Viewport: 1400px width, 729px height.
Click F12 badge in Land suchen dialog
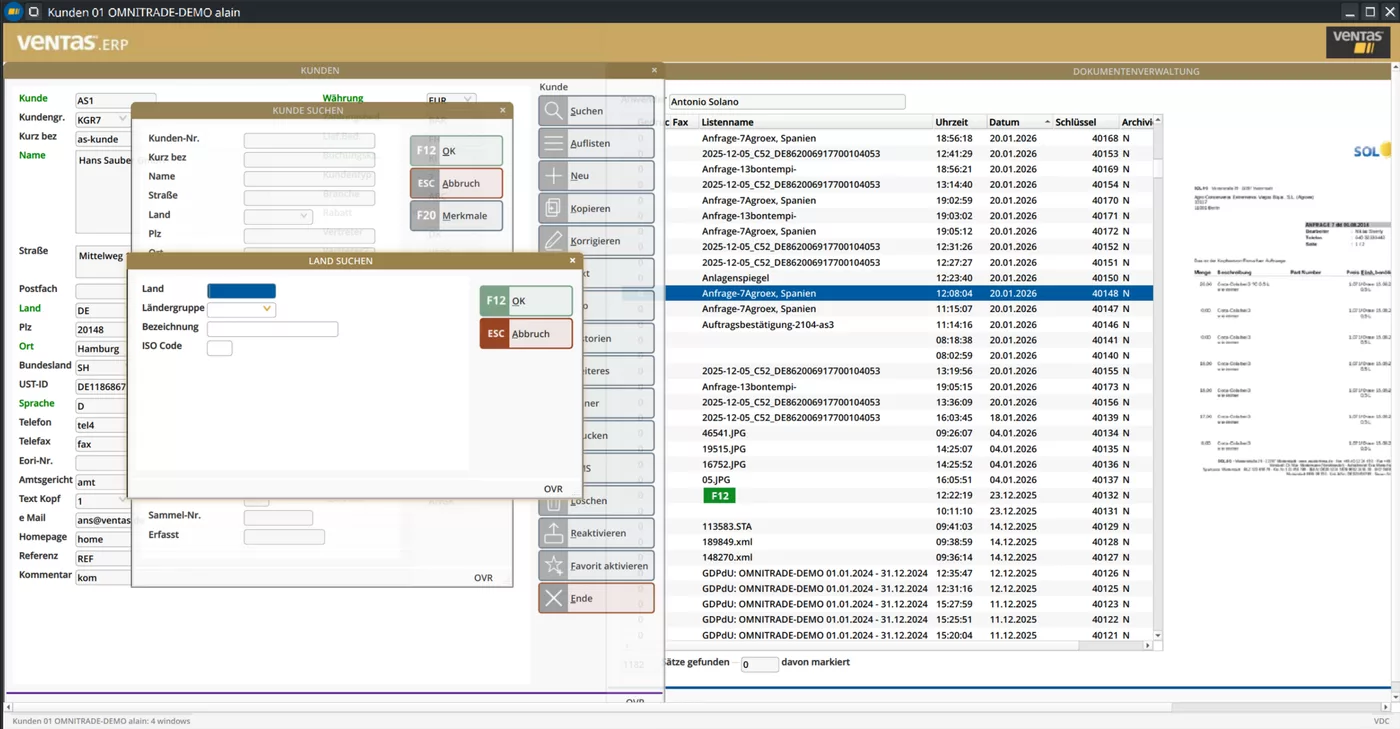click(495, 301)
